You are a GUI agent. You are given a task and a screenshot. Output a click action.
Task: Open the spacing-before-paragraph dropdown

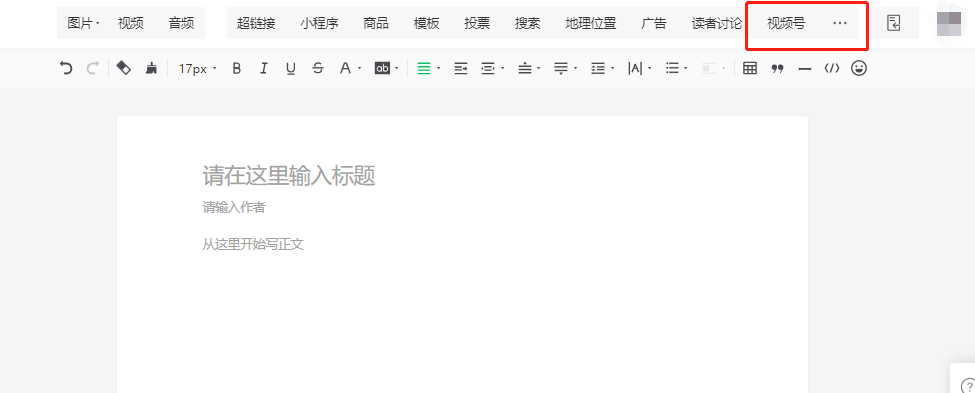tap(529, 68)
